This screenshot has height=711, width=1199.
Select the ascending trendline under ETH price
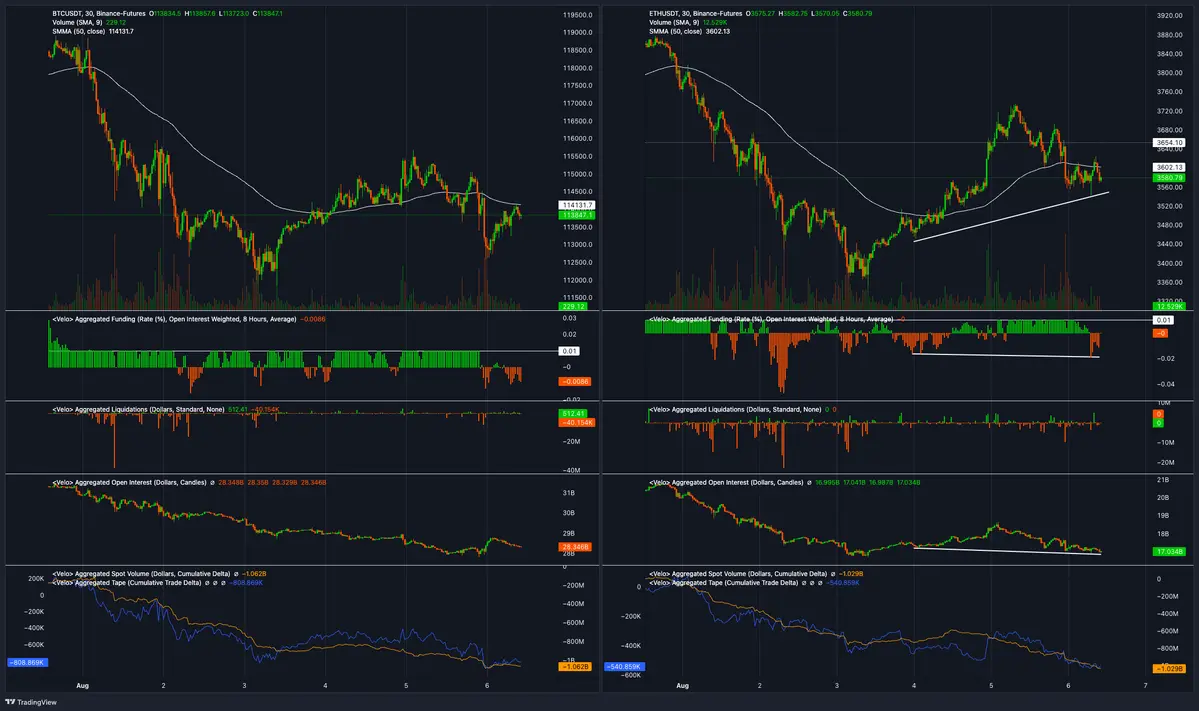coord(1011,217)
